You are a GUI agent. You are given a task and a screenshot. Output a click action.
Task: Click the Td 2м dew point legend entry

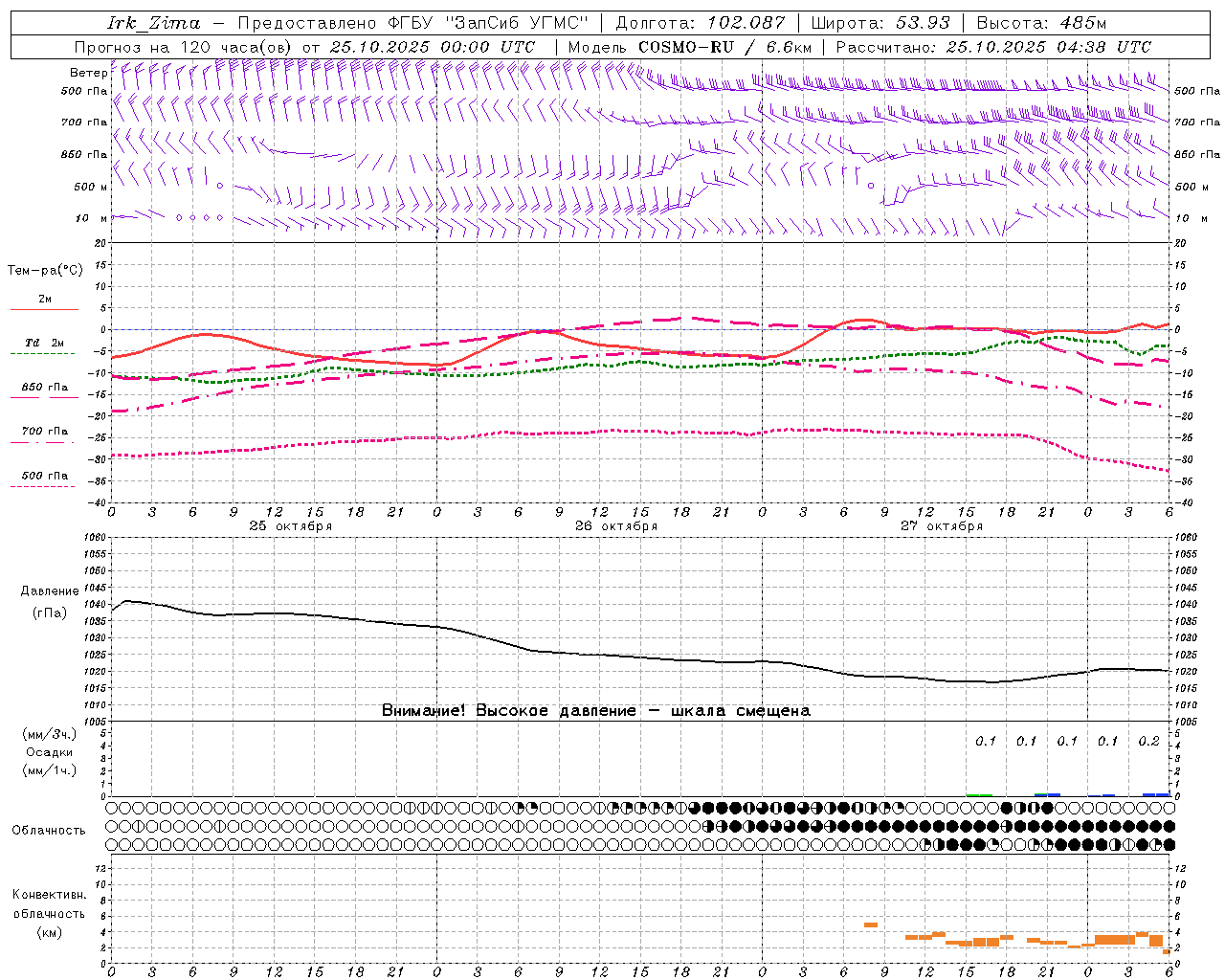44,343
